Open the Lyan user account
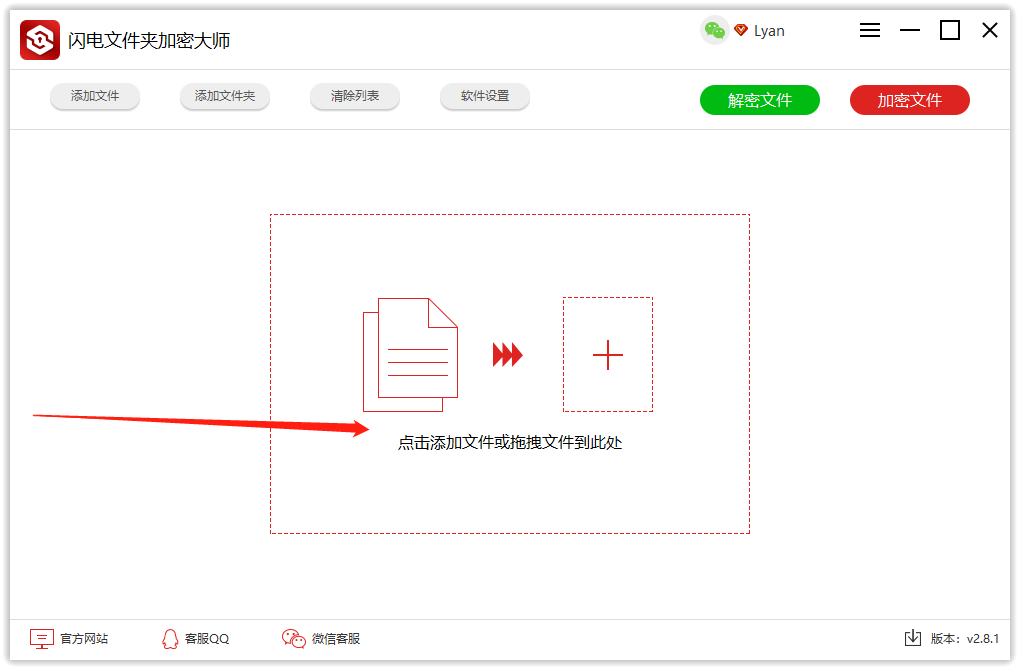The image size is (1020, 670). 770,31
